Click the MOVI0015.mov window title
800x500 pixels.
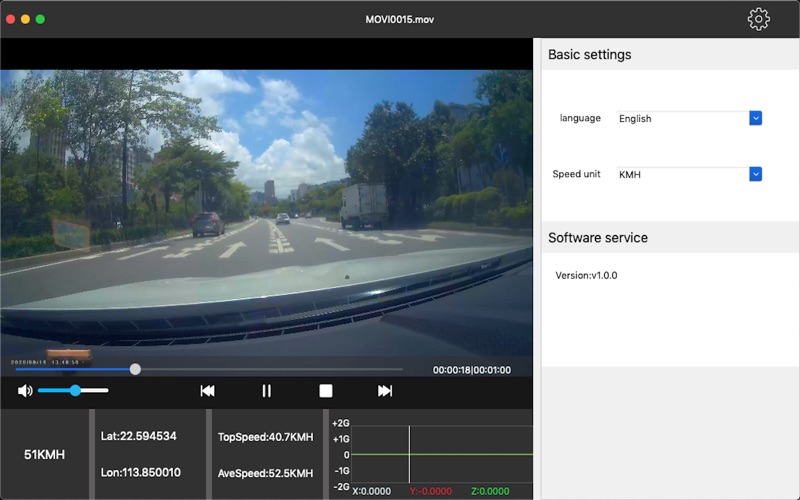point(399,19)
